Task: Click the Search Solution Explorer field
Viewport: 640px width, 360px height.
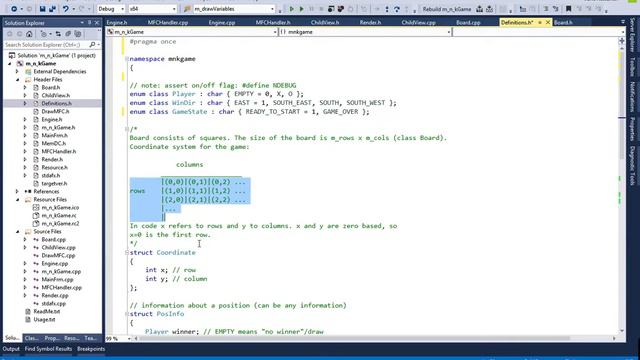Action: pyautogui.click(x=46, y=44)
